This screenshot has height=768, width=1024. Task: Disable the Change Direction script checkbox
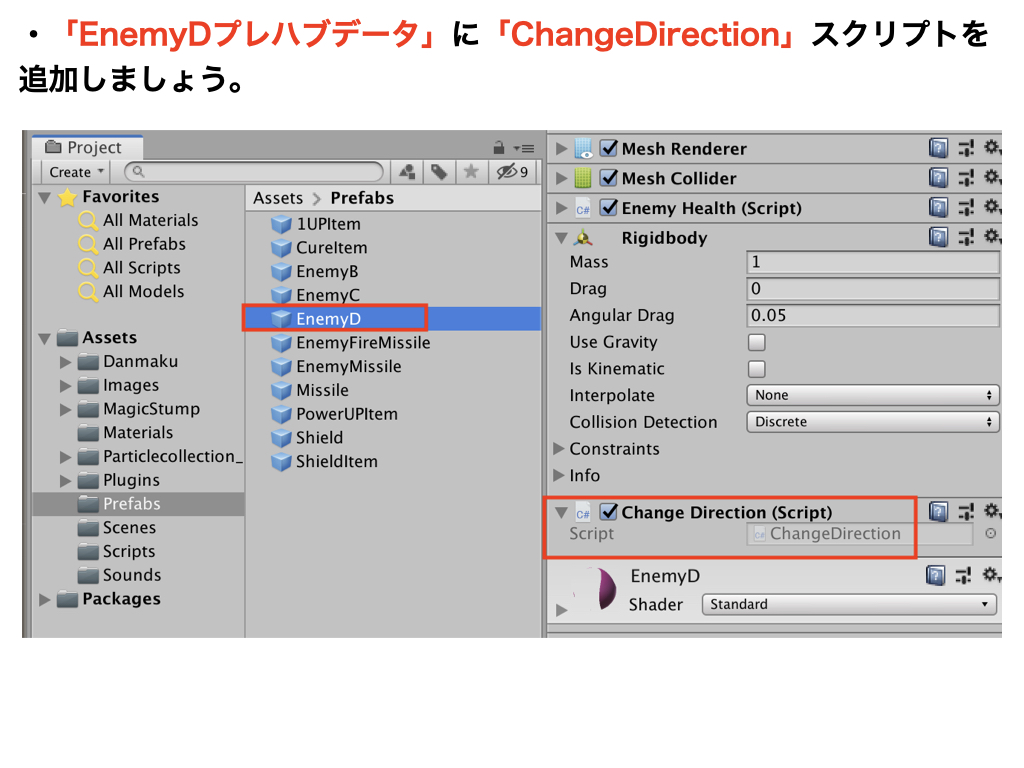pyautogui.click(x=608, y=511)
